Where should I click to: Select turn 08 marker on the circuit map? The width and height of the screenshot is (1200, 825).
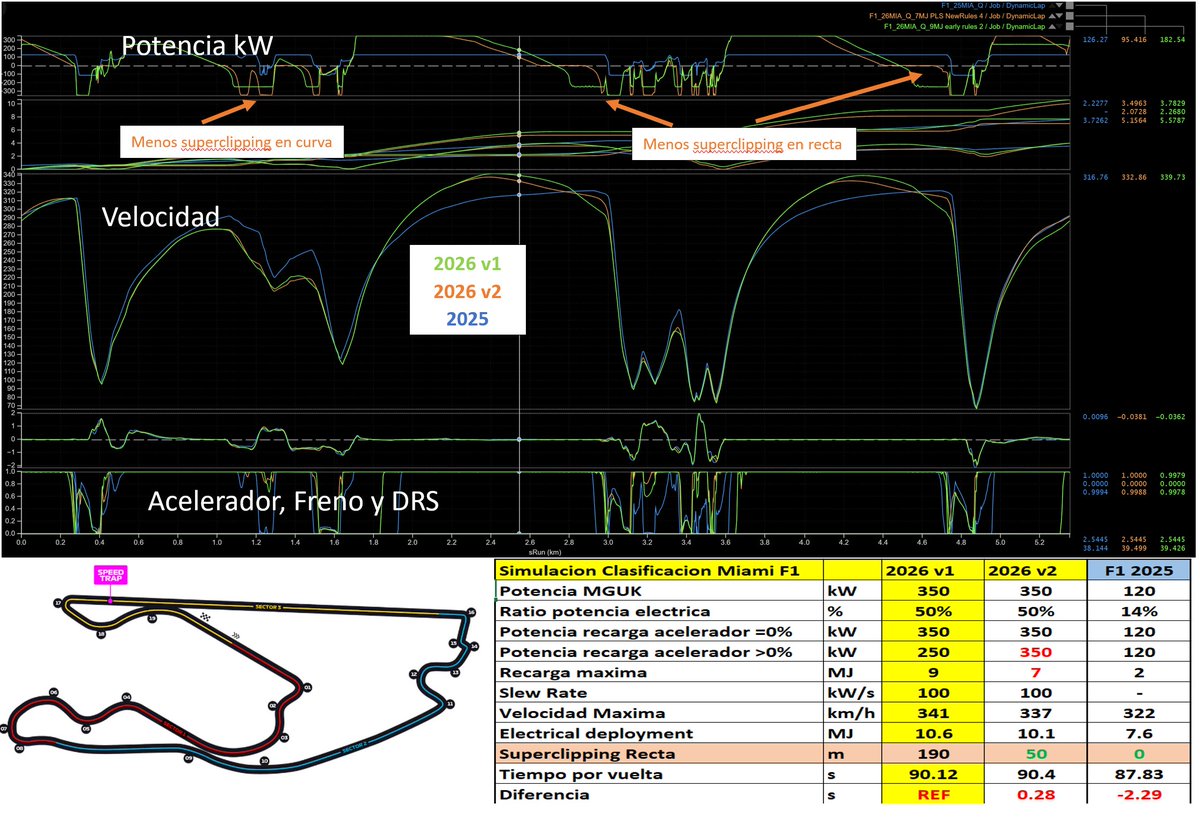click(19, 748)
